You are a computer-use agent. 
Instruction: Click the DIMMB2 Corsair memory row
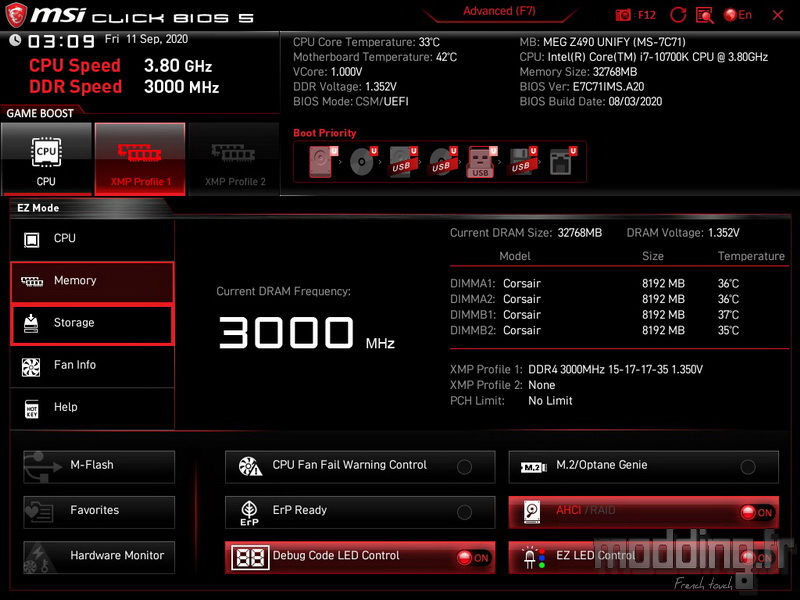pyautogui.click(x=595, y=331)
